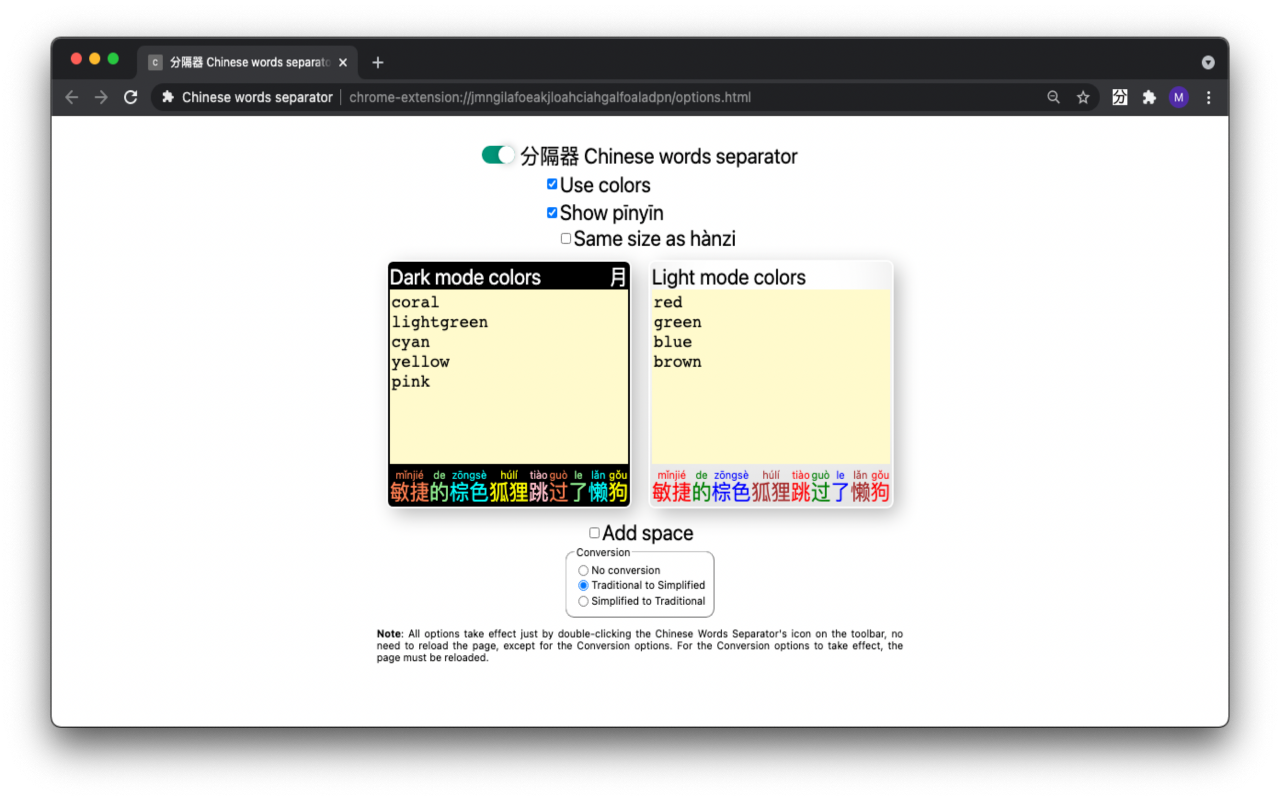
Task: Check the Add space option
Action: pyautogui.click(x=594, y=532)
